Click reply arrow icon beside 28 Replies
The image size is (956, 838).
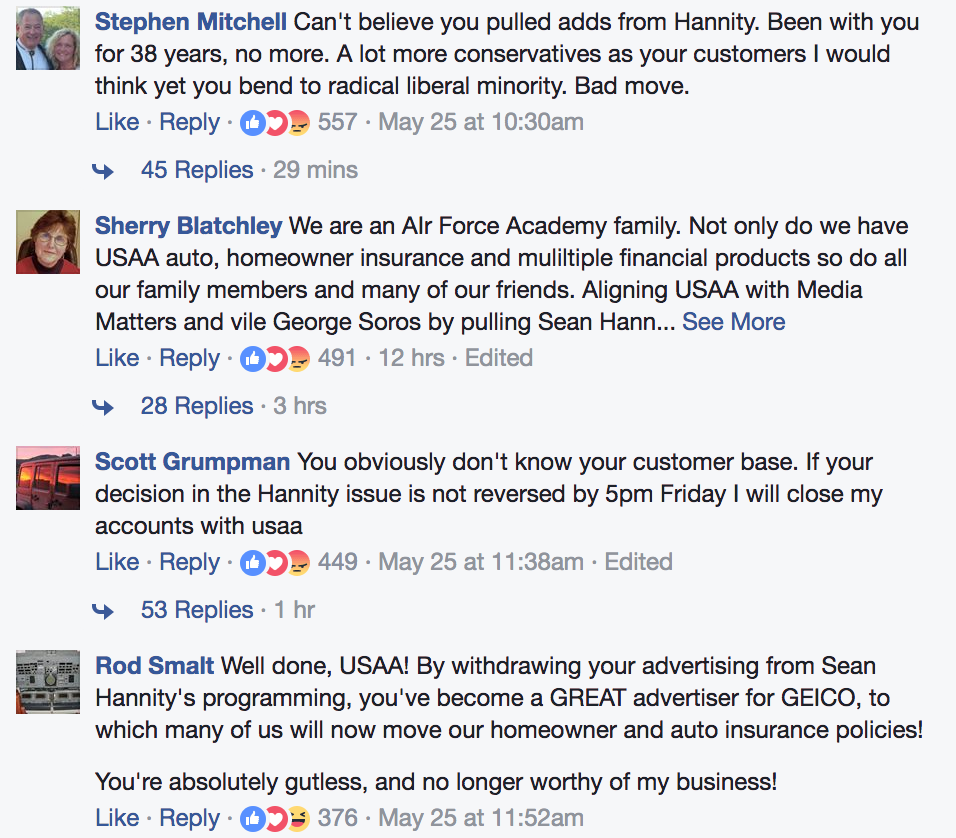point(103,407)
